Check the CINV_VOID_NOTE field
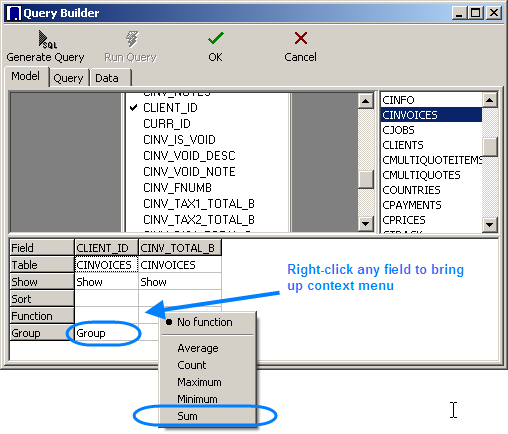The image size is (508, 434). click(189, 172)
